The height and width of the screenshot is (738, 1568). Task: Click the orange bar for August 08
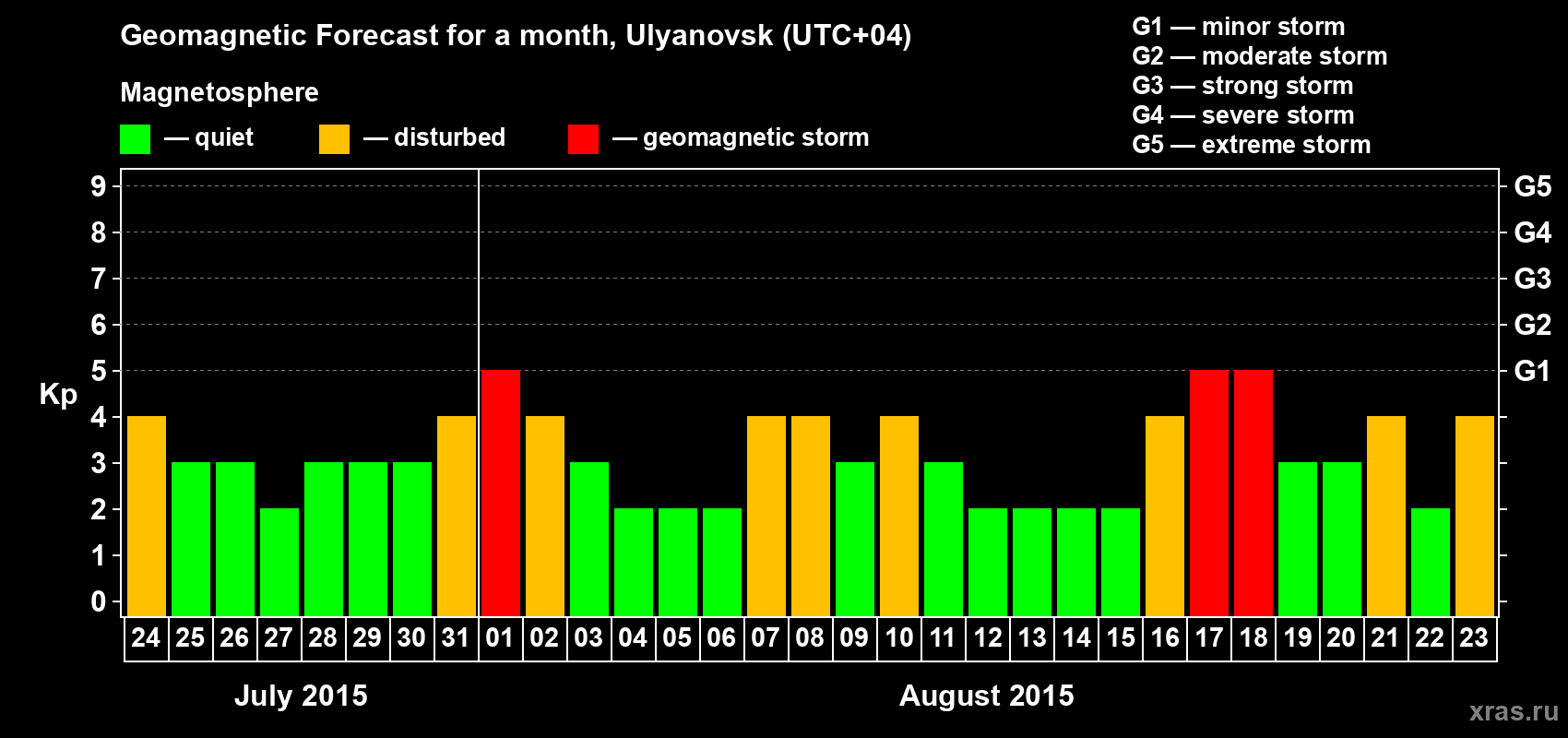tap(811, 516)
